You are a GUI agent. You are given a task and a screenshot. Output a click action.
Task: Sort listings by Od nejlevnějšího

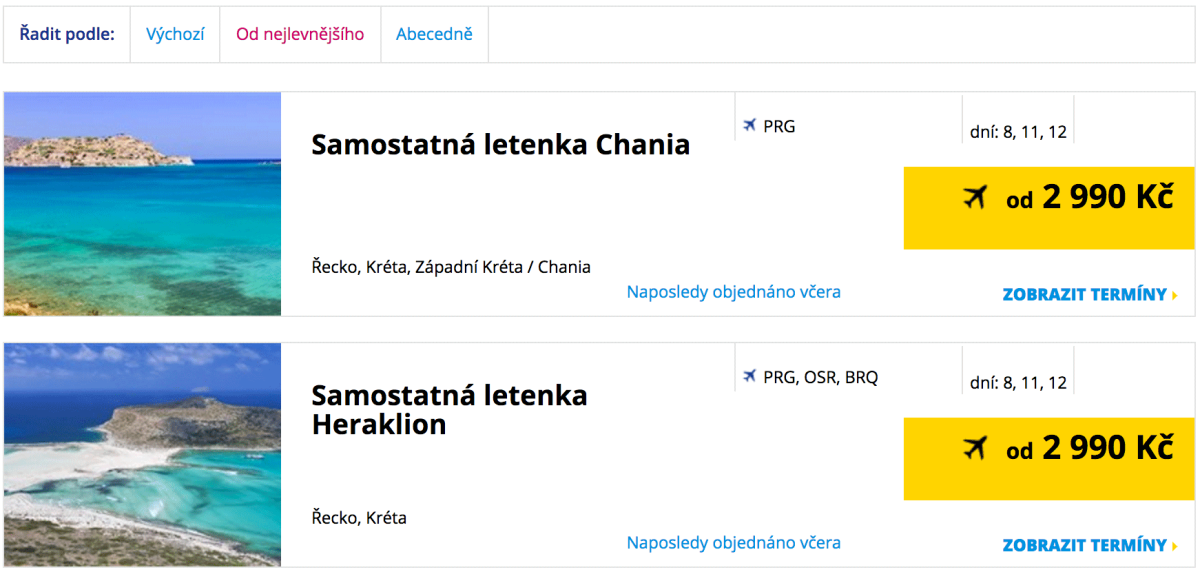300,34
